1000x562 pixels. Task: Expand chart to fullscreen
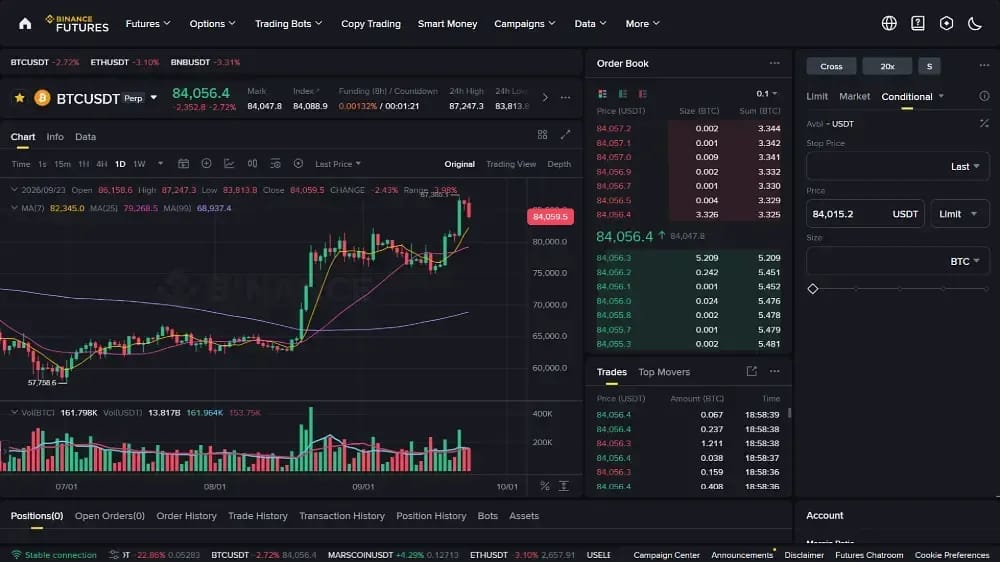click(x=565, y=135)
